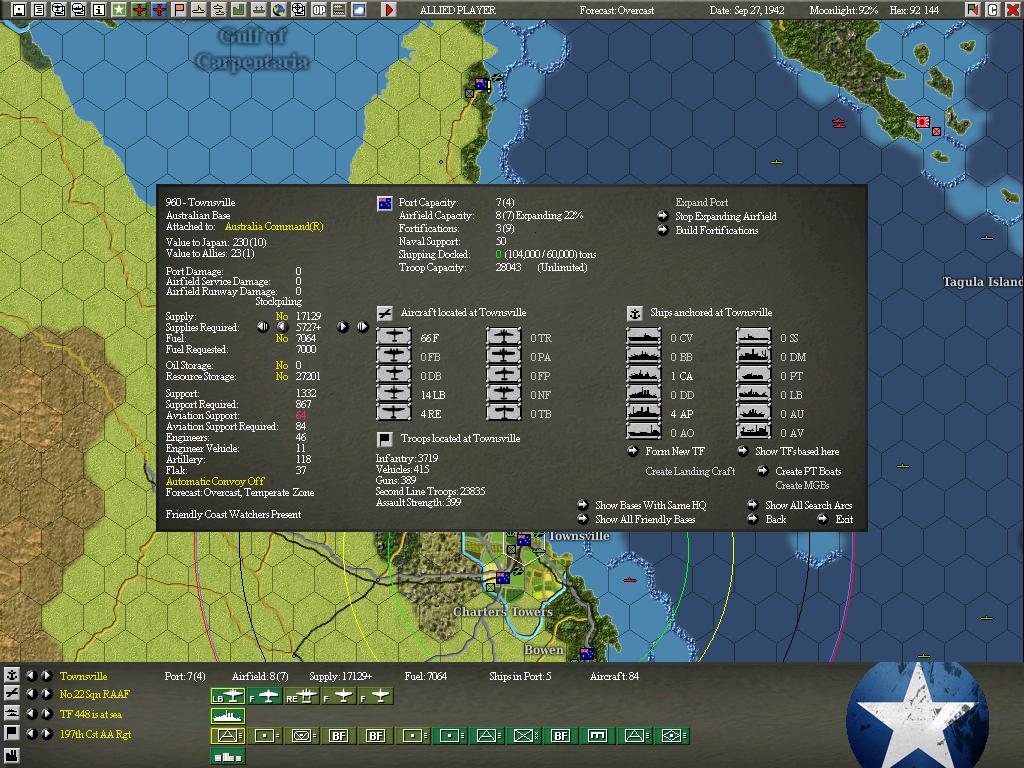
Task: Go to next base after Townsville
Action: click(47, 675)
